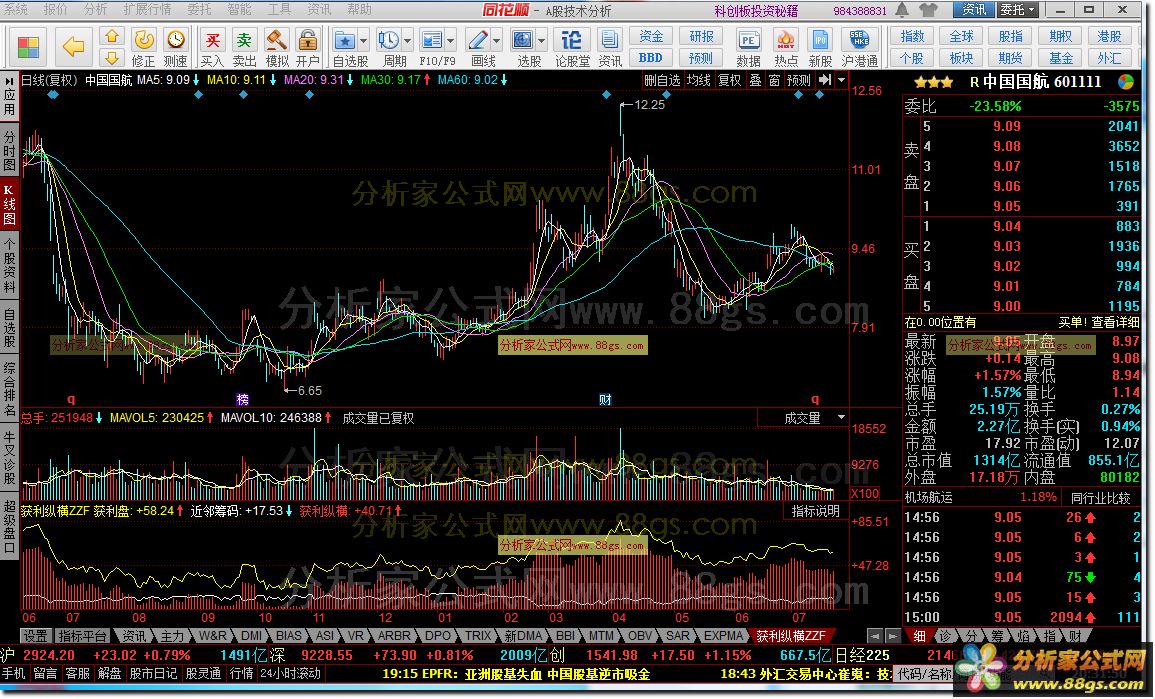Viewport: 1155px width, 699px height.
Task: Expand the 选股 dropdown arrow
Action: click(541, 41)
